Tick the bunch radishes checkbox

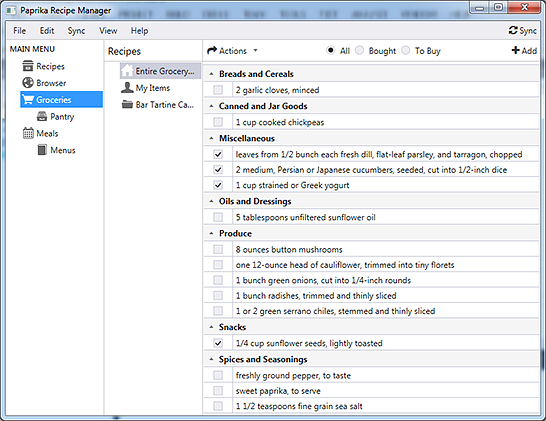point(218,295)
